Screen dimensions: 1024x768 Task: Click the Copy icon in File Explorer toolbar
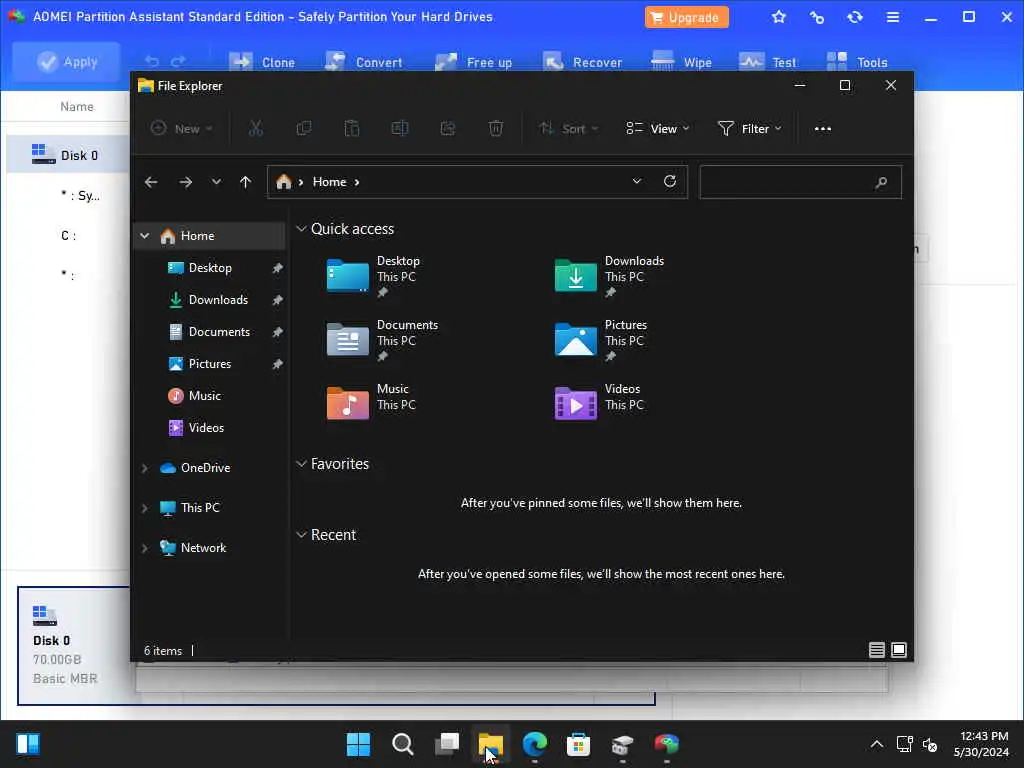304,129
